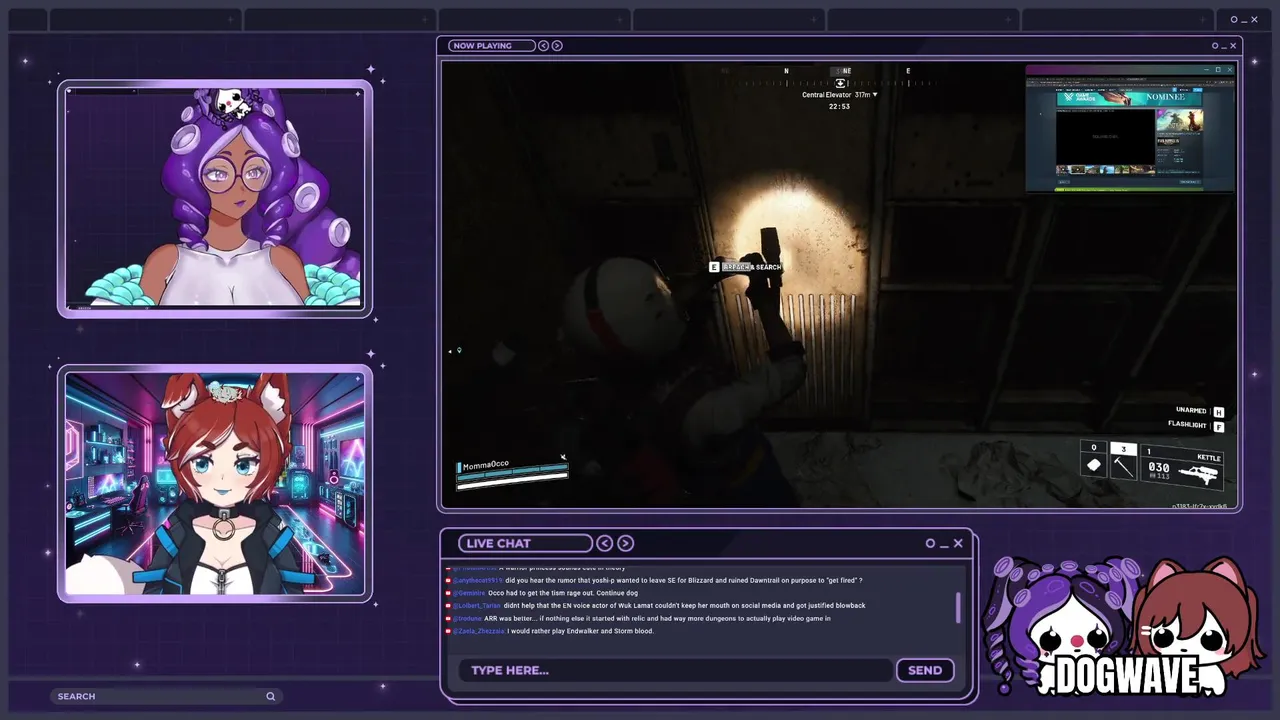Click the message 'I would rather play Endwalker'
The height and width of the screenshot is (720, 1280).
pos(580,631)
